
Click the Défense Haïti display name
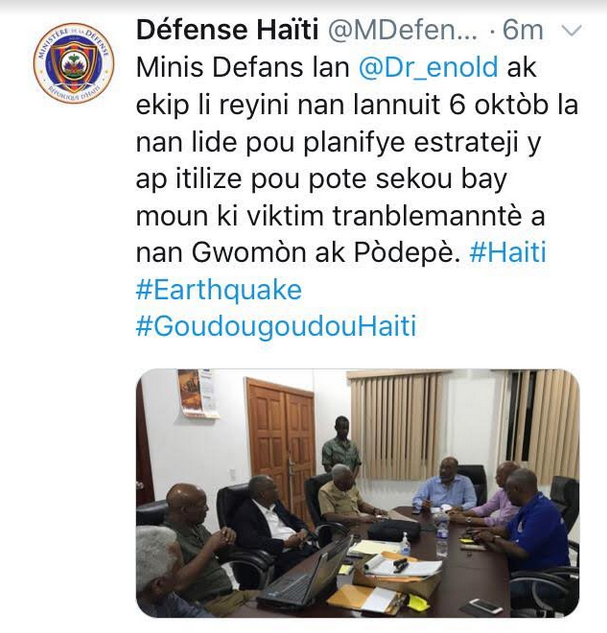[228, 30]
